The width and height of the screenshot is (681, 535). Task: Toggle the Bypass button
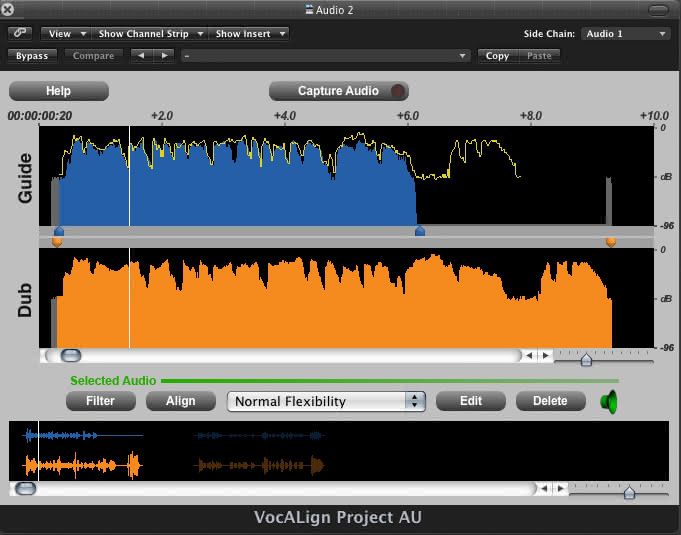(32, 56)
